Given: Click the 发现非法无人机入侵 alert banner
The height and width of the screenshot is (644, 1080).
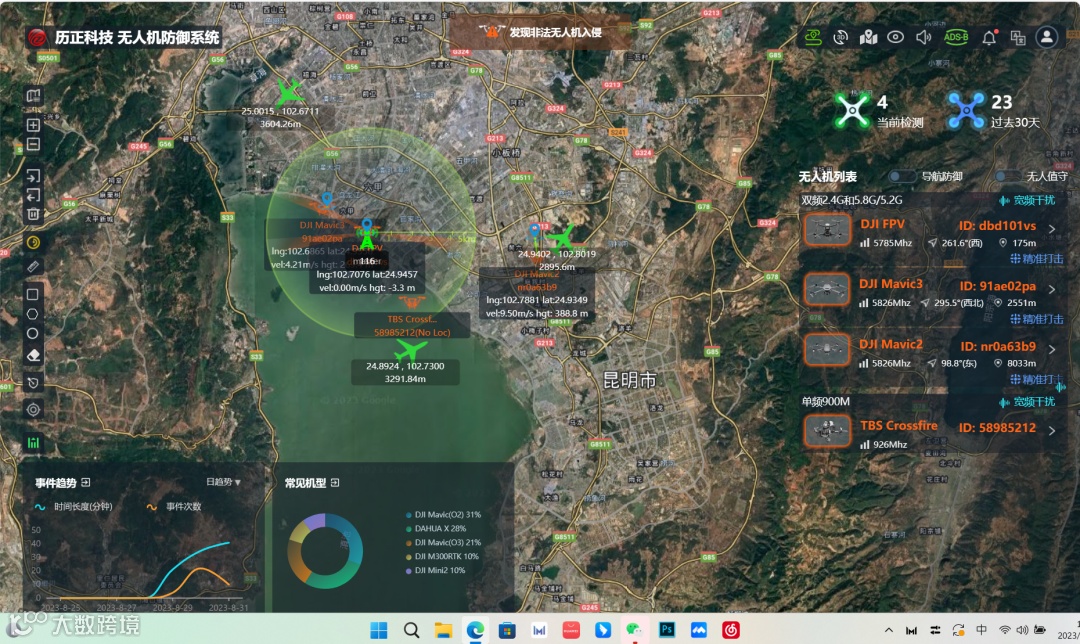Looking at the screenshot, I should click(541, 32).
